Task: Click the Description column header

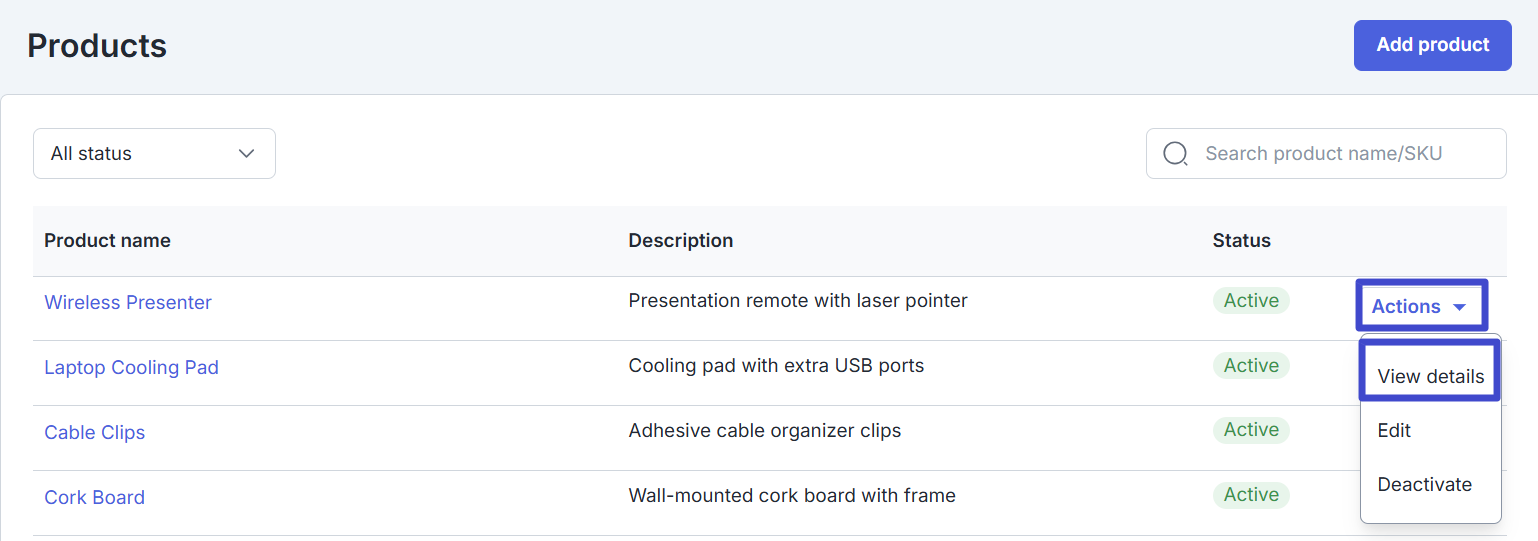Action: point(680,240)
